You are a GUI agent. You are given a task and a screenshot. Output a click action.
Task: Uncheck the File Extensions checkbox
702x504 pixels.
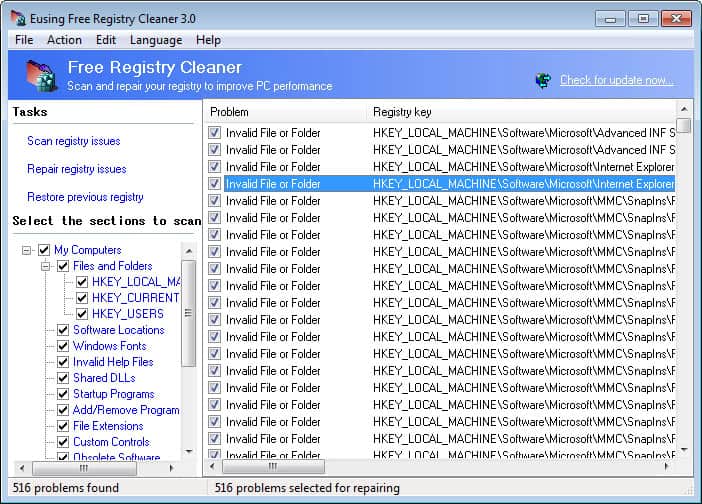tap(63, 426)
